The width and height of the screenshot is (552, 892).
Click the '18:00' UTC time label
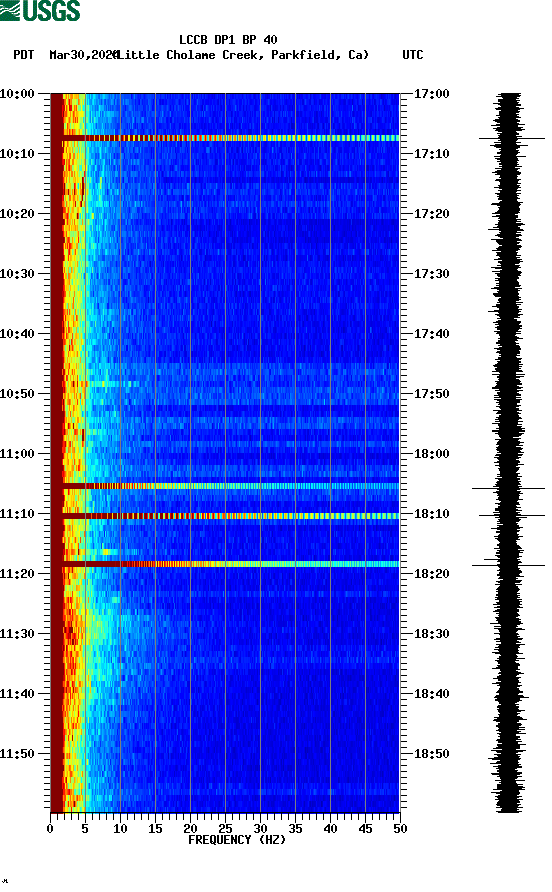click(431, 454)
